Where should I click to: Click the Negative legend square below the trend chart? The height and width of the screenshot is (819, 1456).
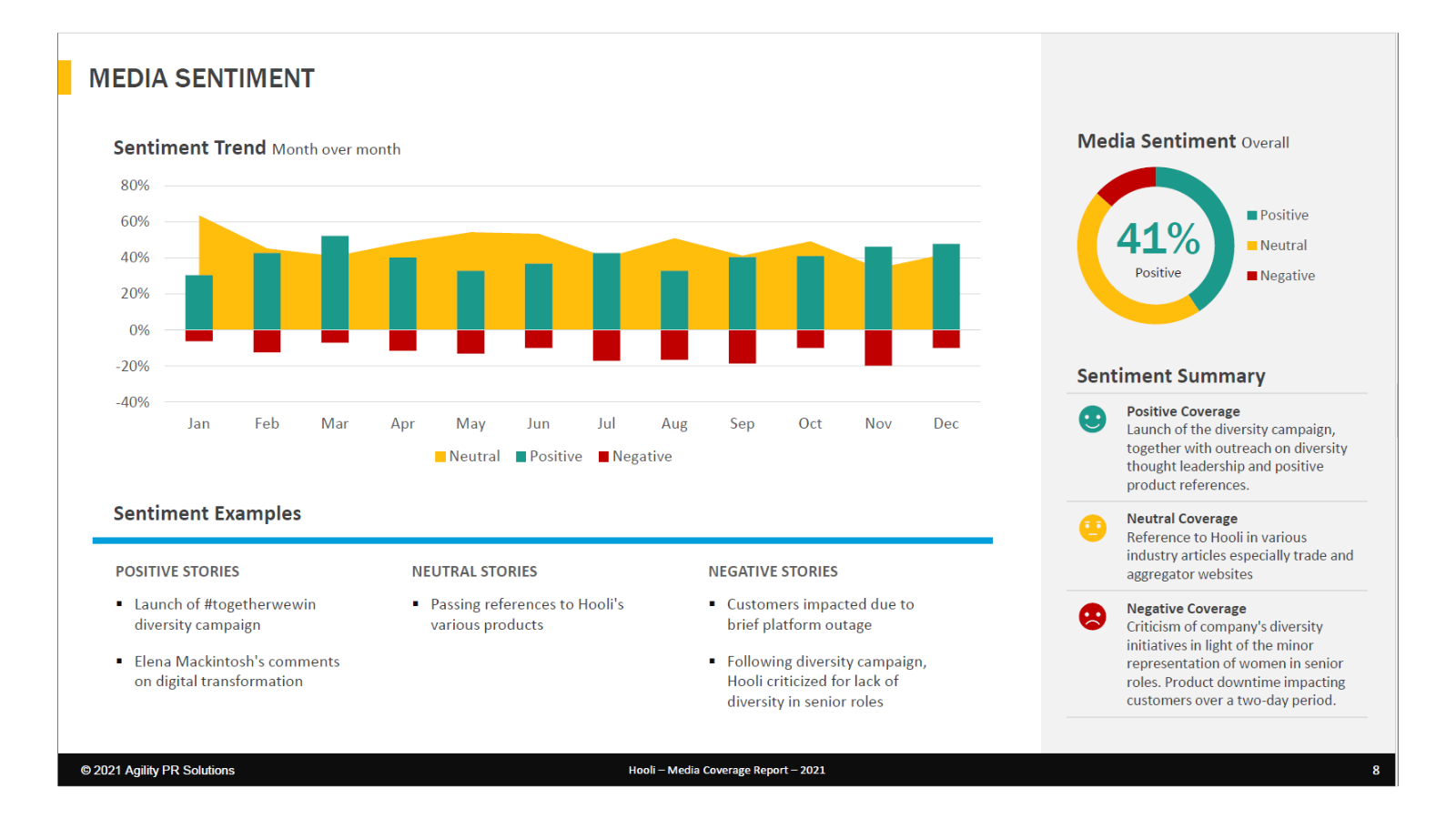pyautogui.click(x=603, y=457)
